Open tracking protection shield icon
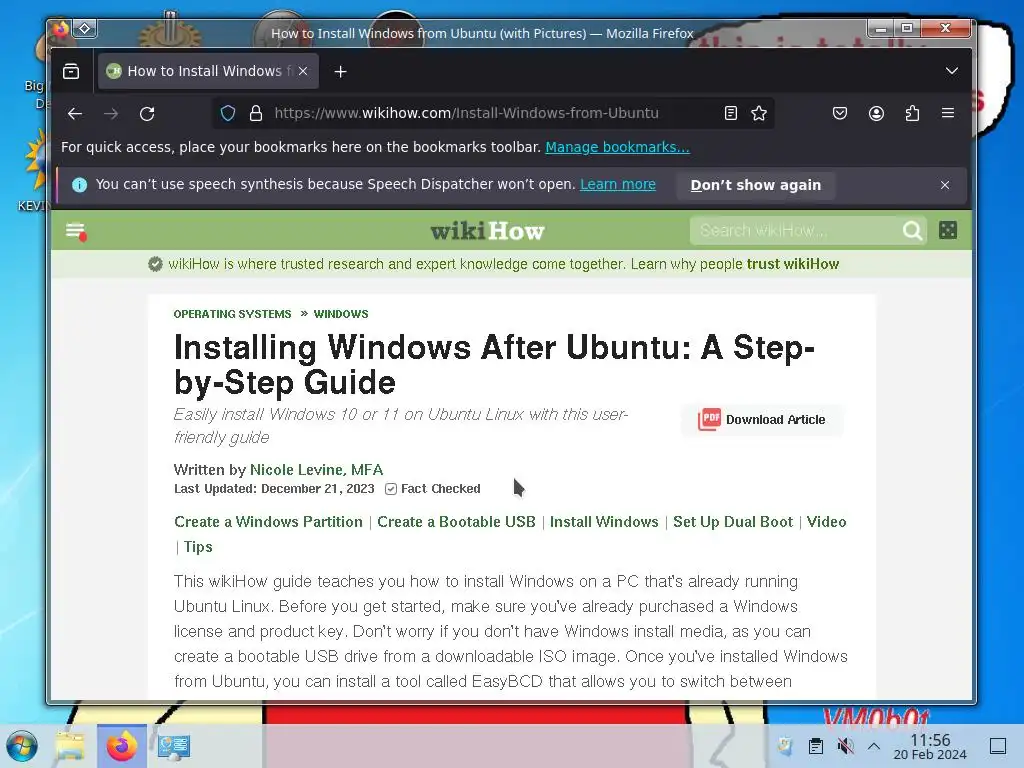The width and height of the screenshot is (1024, 768). click(x=228, y=113)
